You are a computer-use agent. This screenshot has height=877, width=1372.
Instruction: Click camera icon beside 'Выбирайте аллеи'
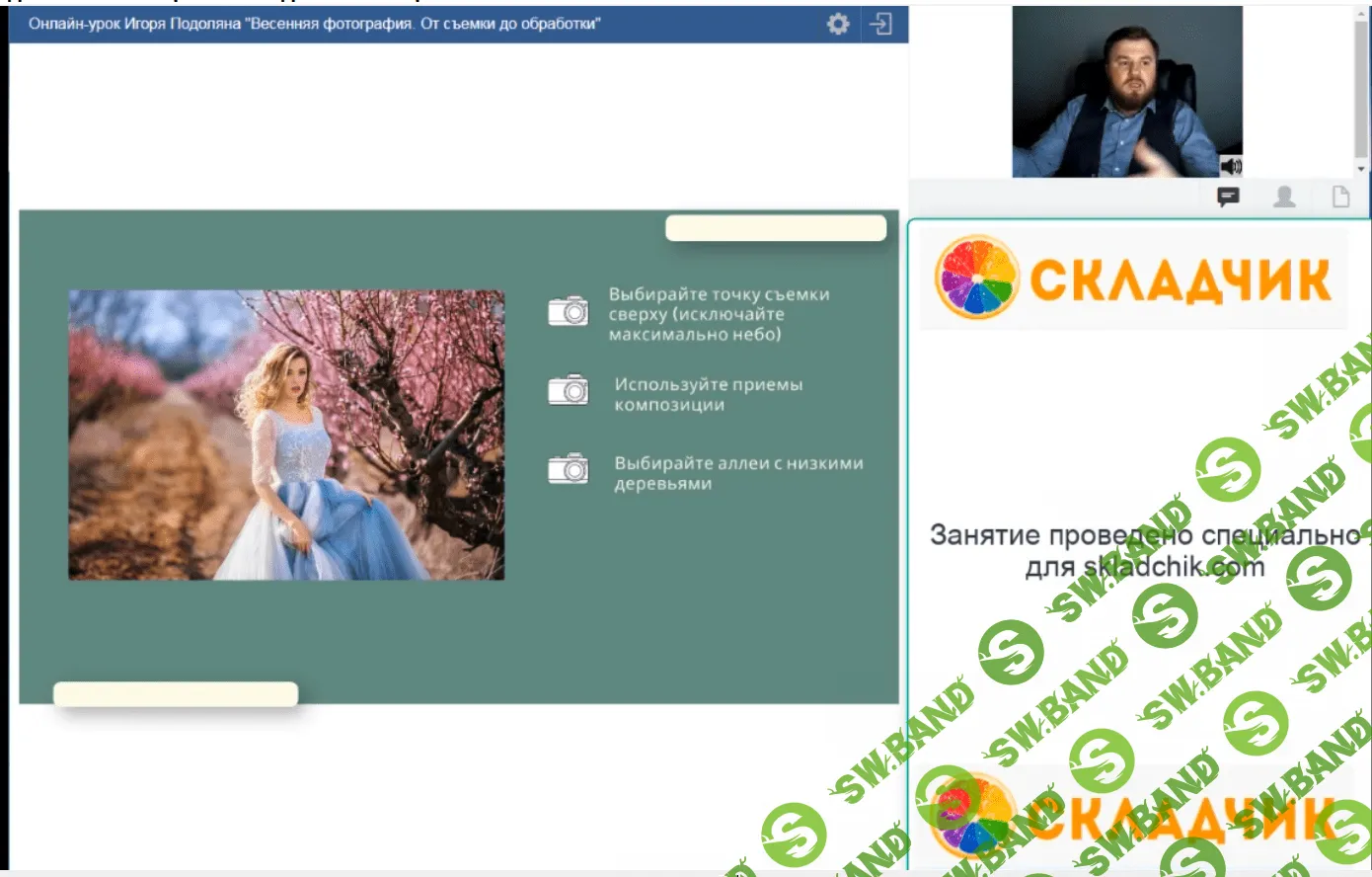click(569, 469)
